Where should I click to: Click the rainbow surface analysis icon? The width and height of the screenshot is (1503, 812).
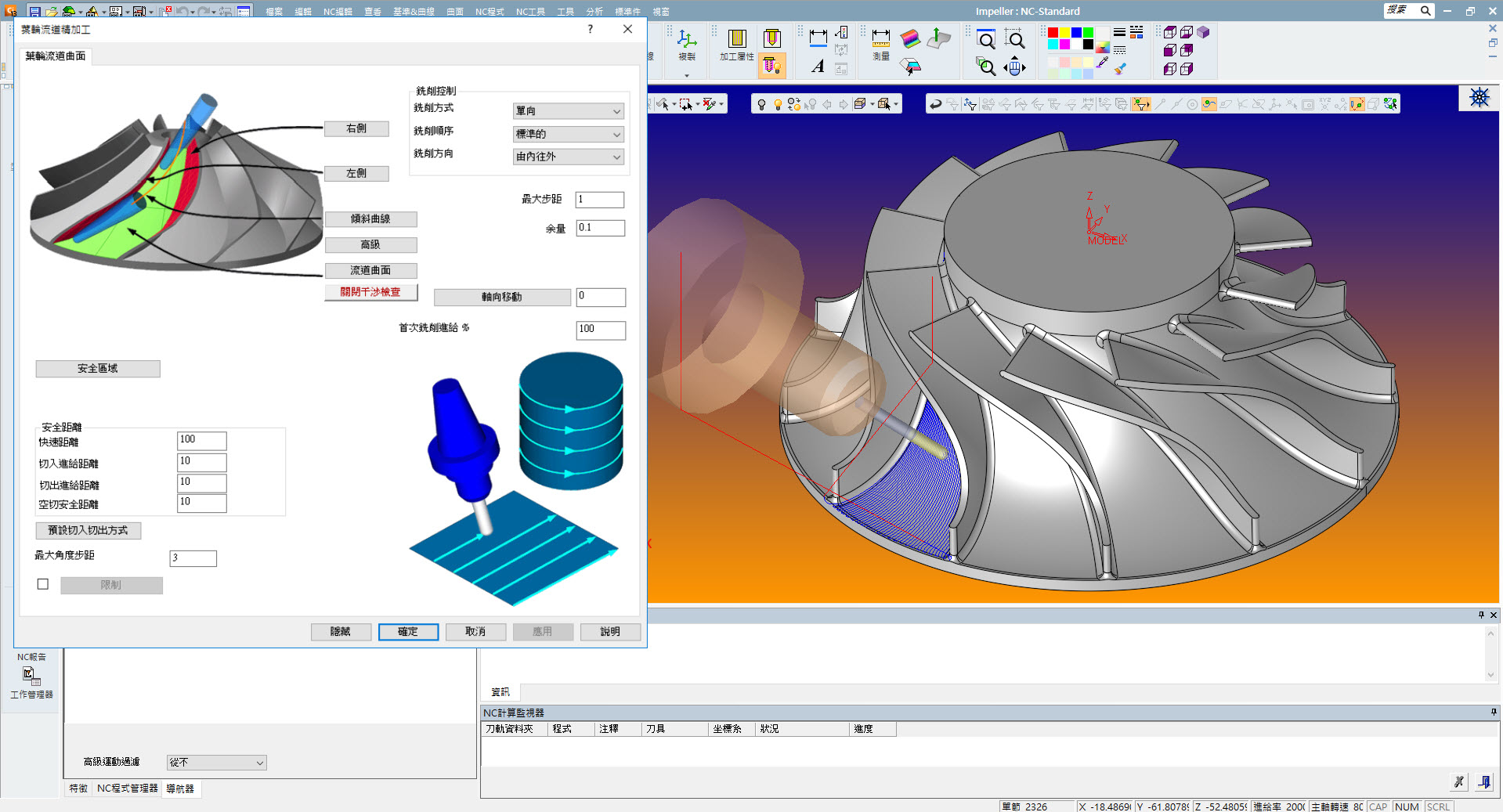coord(910,38)
